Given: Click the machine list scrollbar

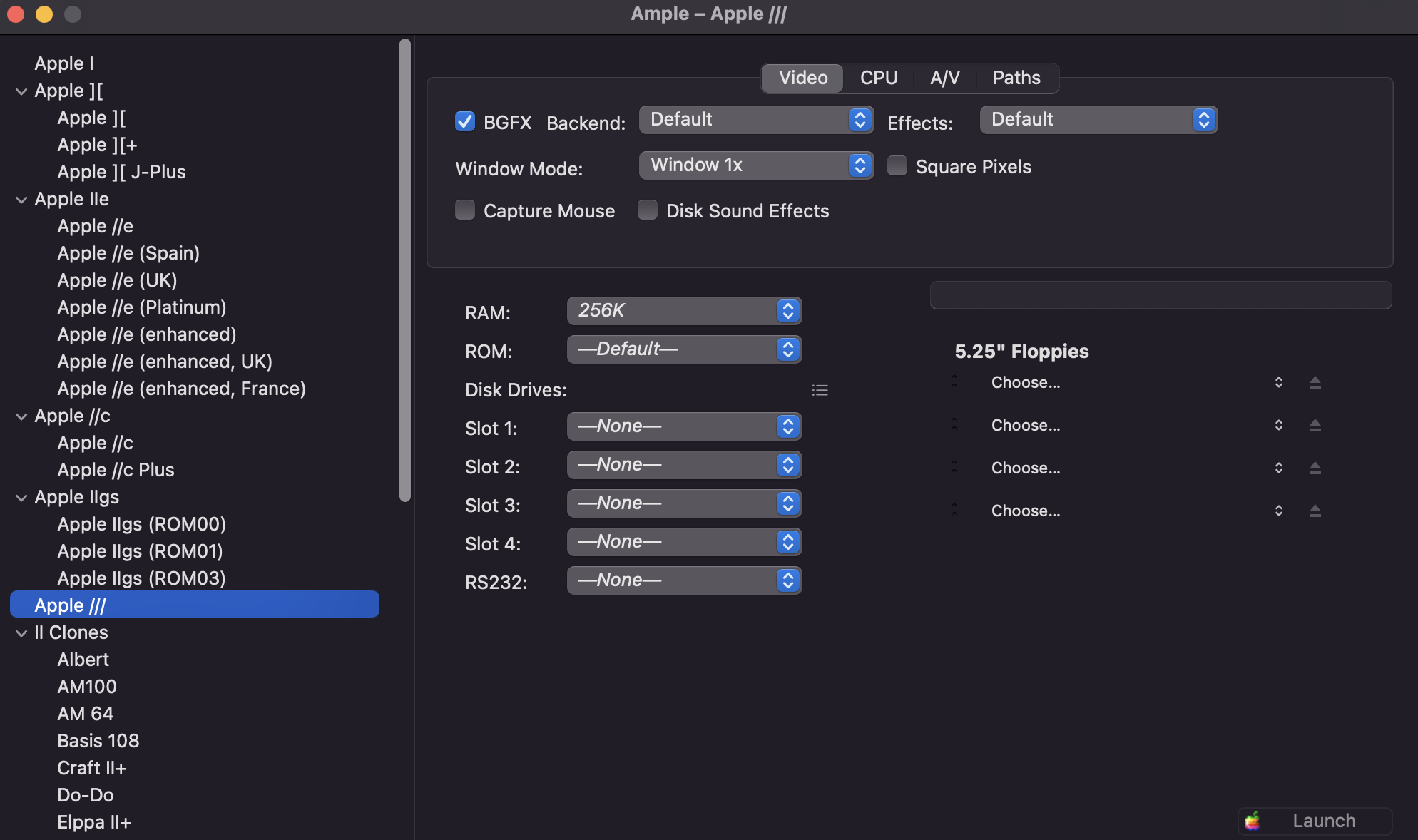Looking at the screenshot, I should (405, 271).
